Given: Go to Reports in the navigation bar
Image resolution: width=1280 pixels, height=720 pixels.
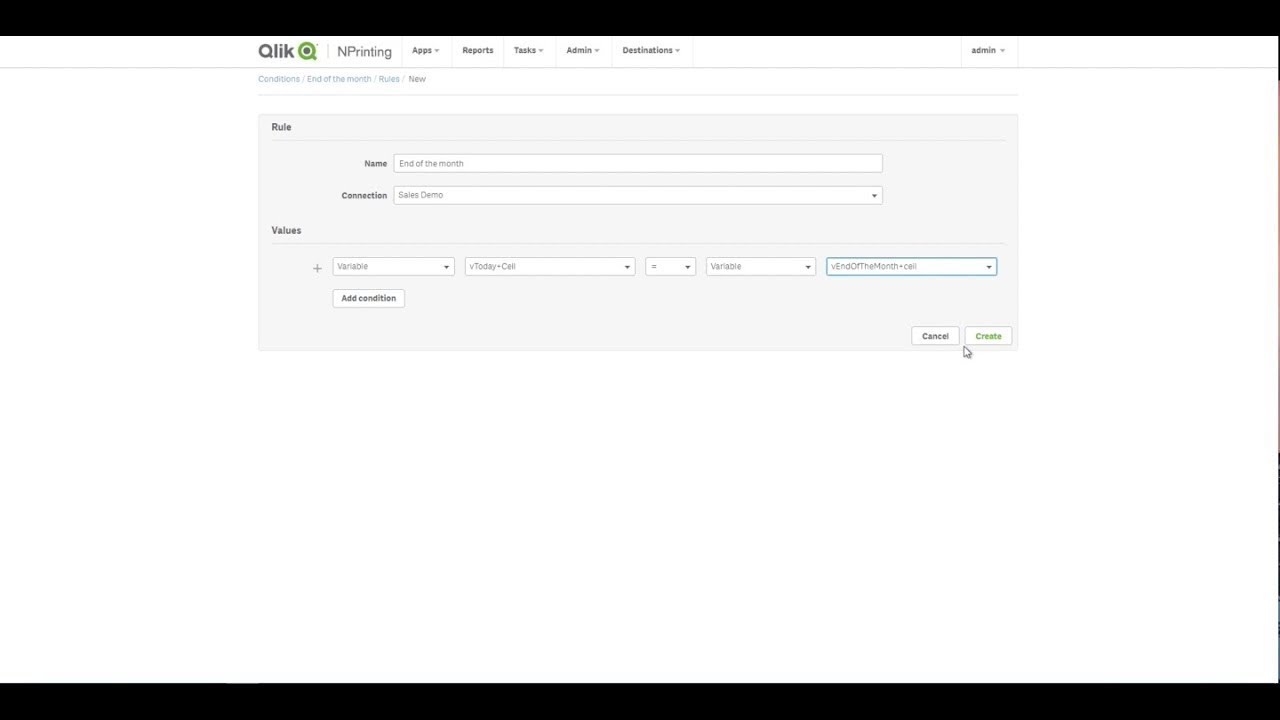Looking at the screenshot, I should pyautogui.click(x=477, y=51).
